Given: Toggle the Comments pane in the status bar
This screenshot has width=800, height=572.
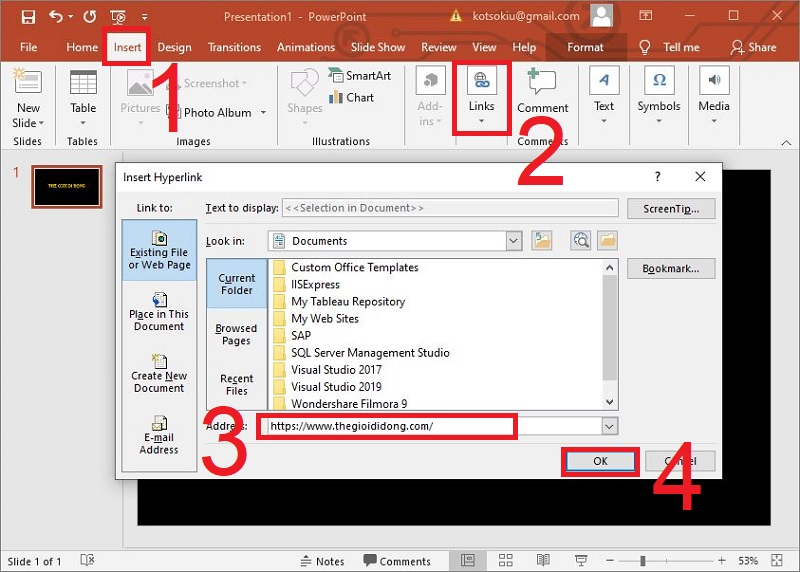Looking at the screenshot, I should tap(397, 561).
